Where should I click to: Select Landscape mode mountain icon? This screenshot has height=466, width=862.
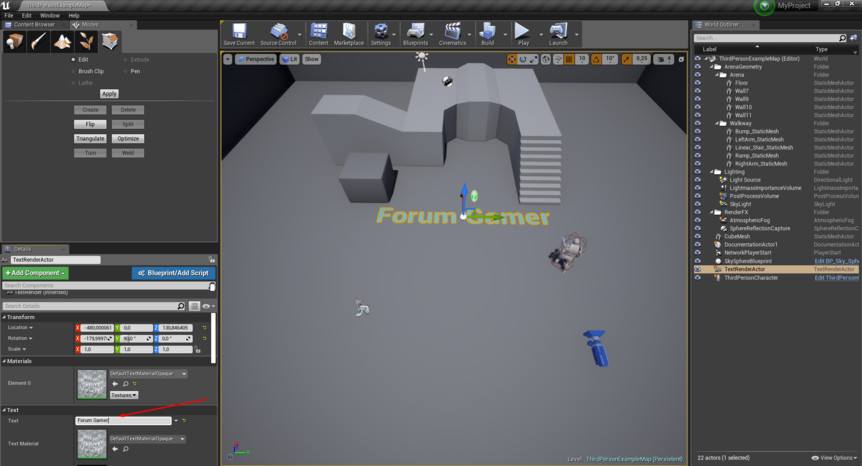pyautogui.click(x=62, y=41)
